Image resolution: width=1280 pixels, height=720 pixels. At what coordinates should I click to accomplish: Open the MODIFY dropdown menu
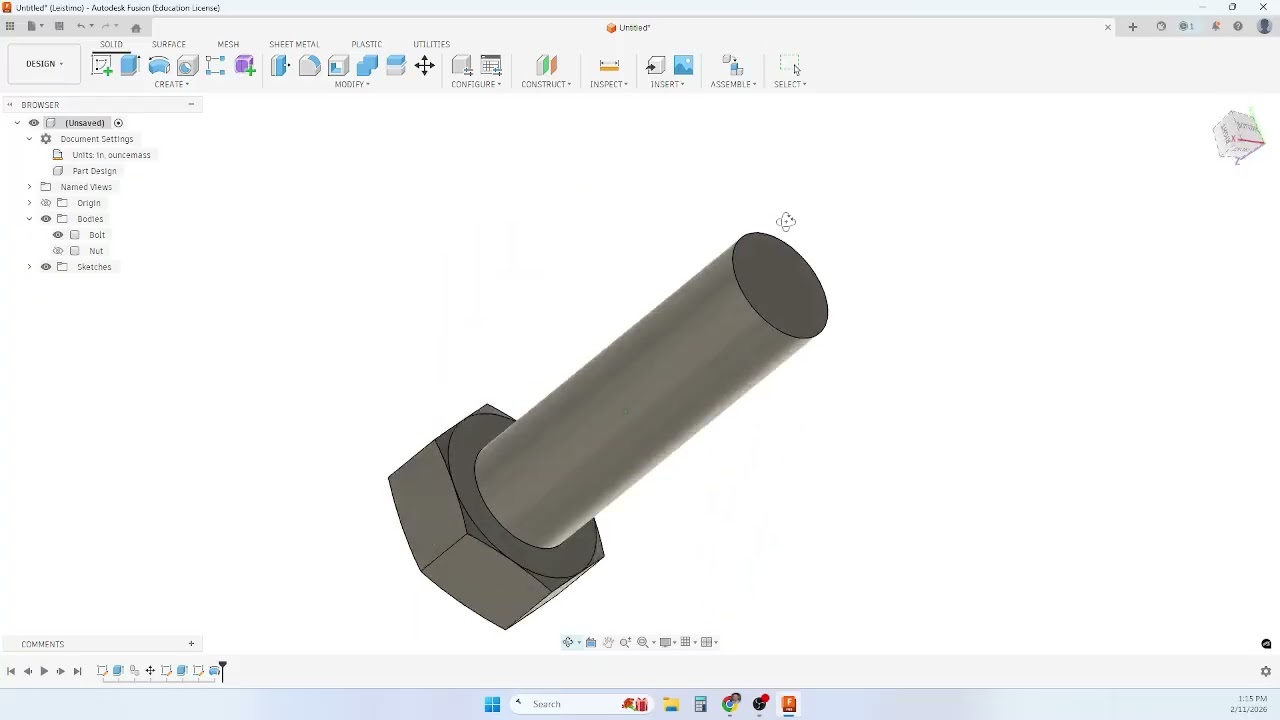(352, 84)
